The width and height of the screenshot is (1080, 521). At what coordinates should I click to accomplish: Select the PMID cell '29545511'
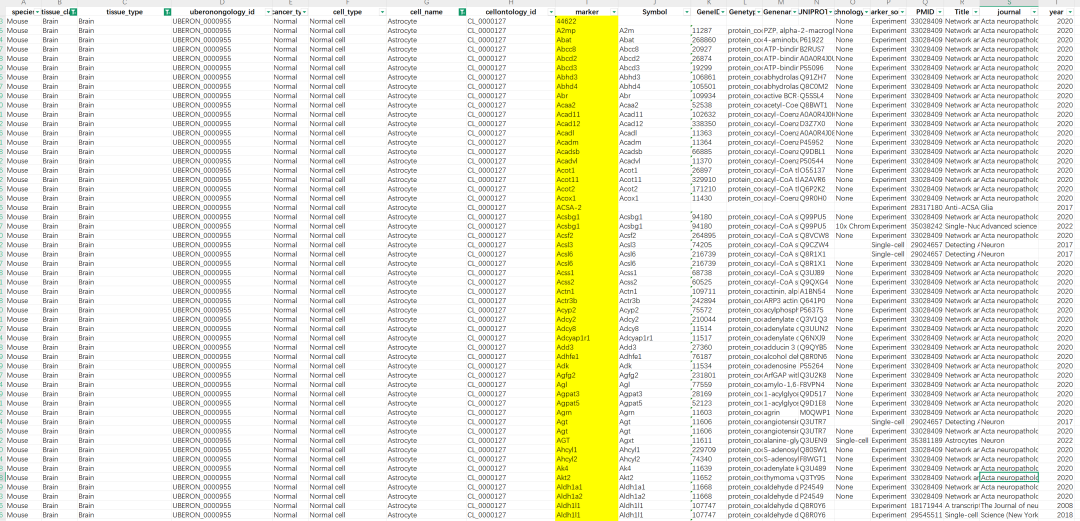coord(924,514)
